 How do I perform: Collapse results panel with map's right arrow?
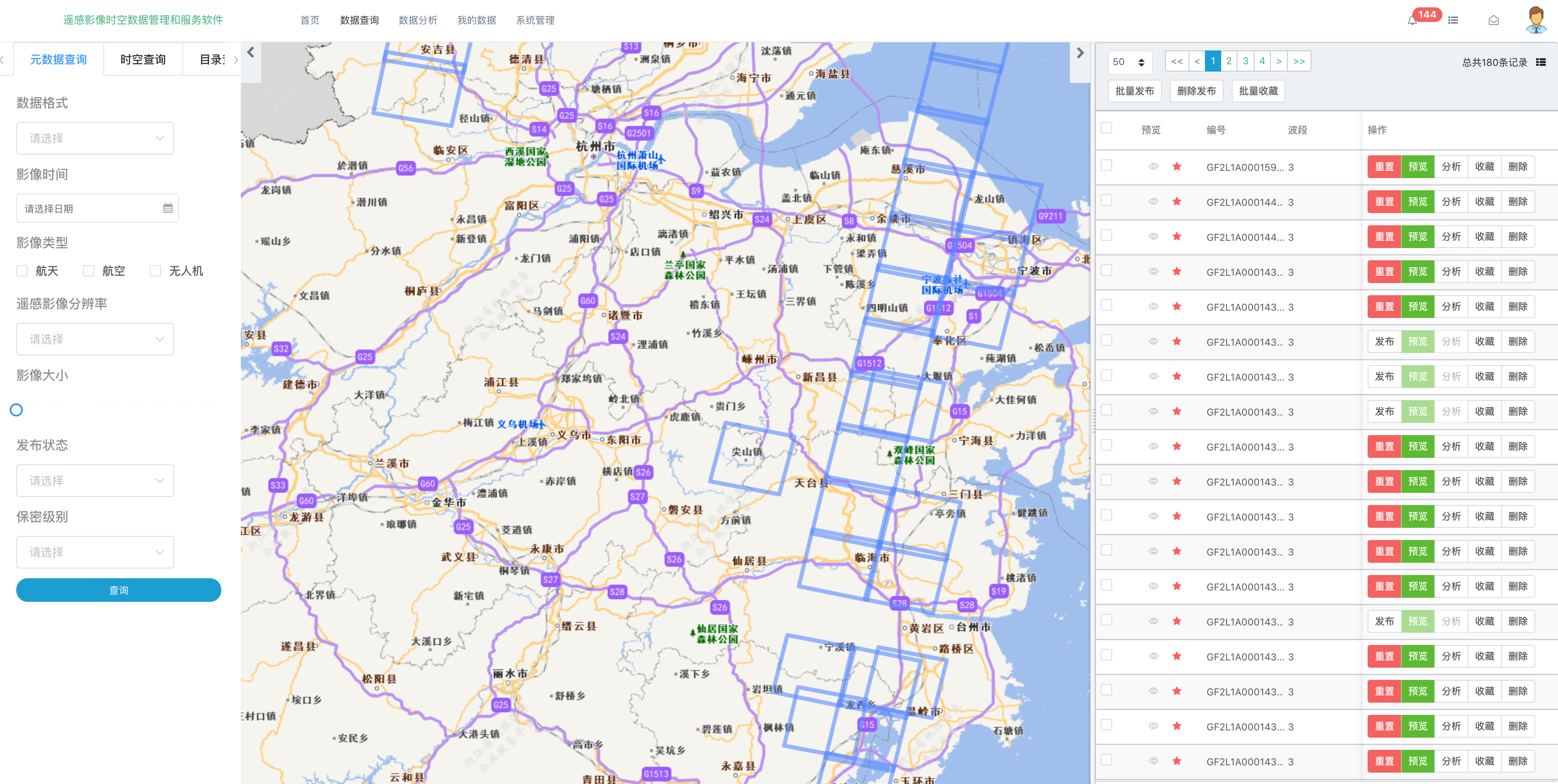(x=1080, y=52)
